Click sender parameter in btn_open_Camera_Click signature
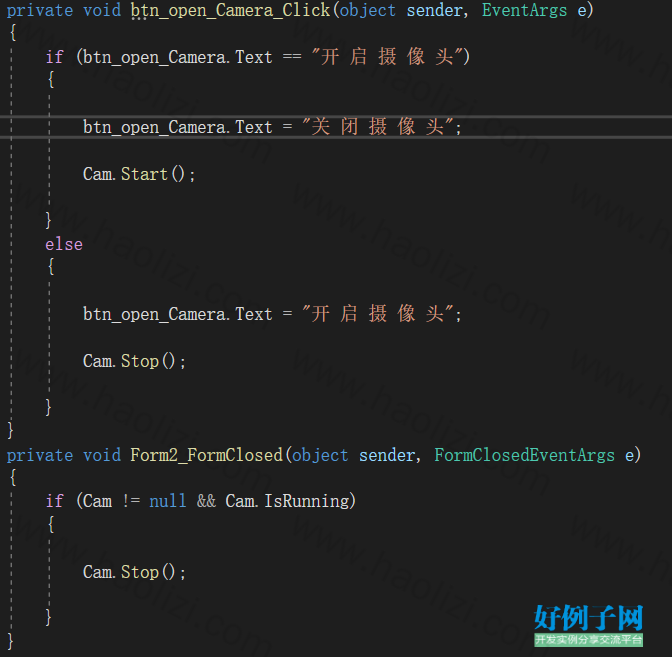The width and height of the screenshot is (672, 657). 437,11
